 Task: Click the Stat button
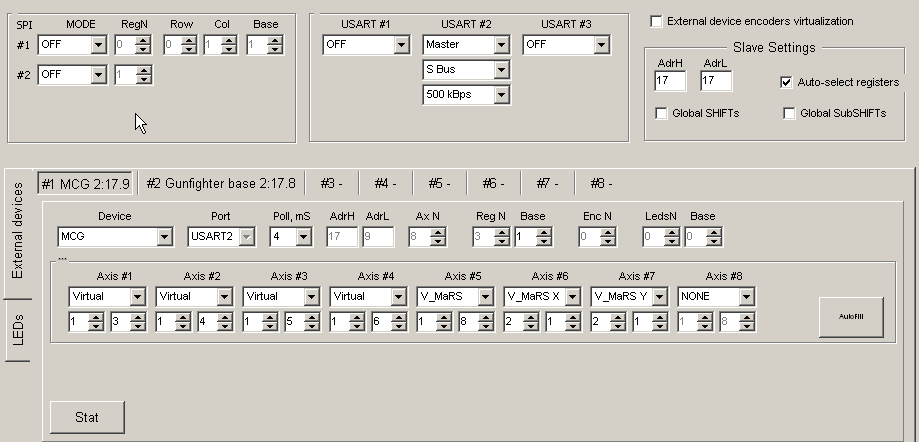[x=87, y=416]
